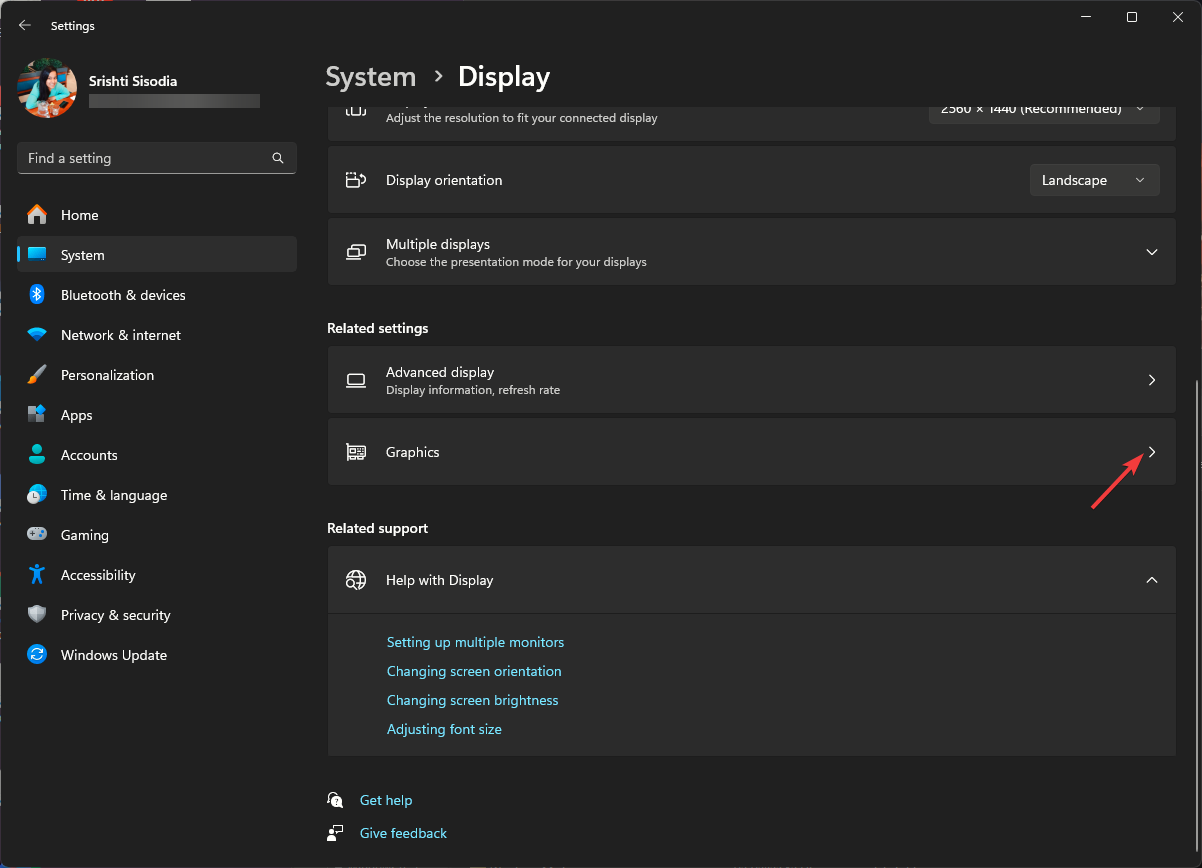Click the Find a setting search field
The width and height of the screenshot is (1202, 868).
157,158
